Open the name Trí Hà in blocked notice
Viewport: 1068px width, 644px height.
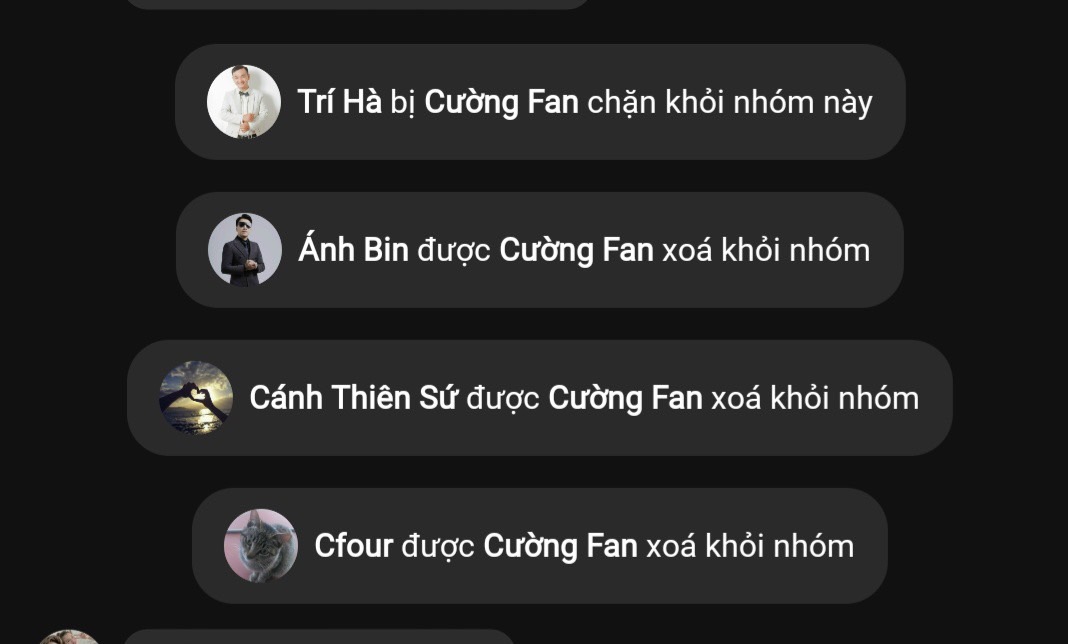pos(340,102)
